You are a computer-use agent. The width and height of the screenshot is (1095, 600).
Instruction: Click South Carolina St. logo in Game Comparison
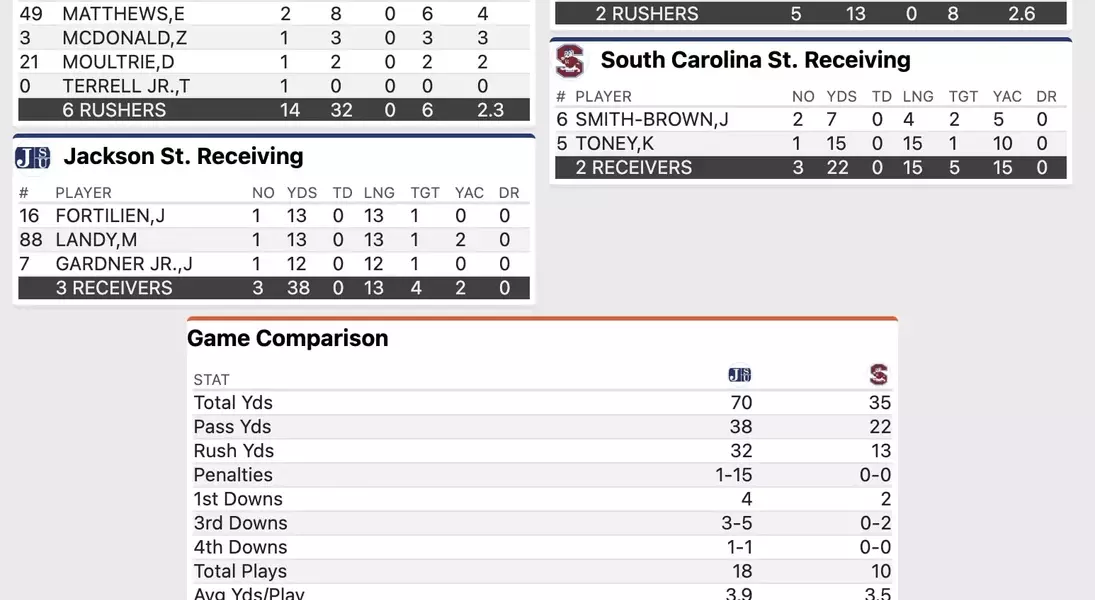tap(879, 374)
